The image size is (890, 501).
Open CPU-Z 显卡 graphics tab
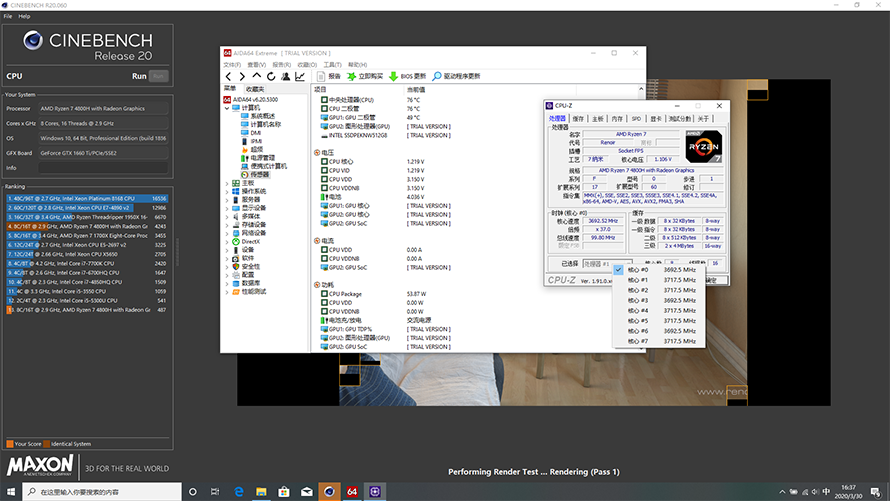pos(656,119)
